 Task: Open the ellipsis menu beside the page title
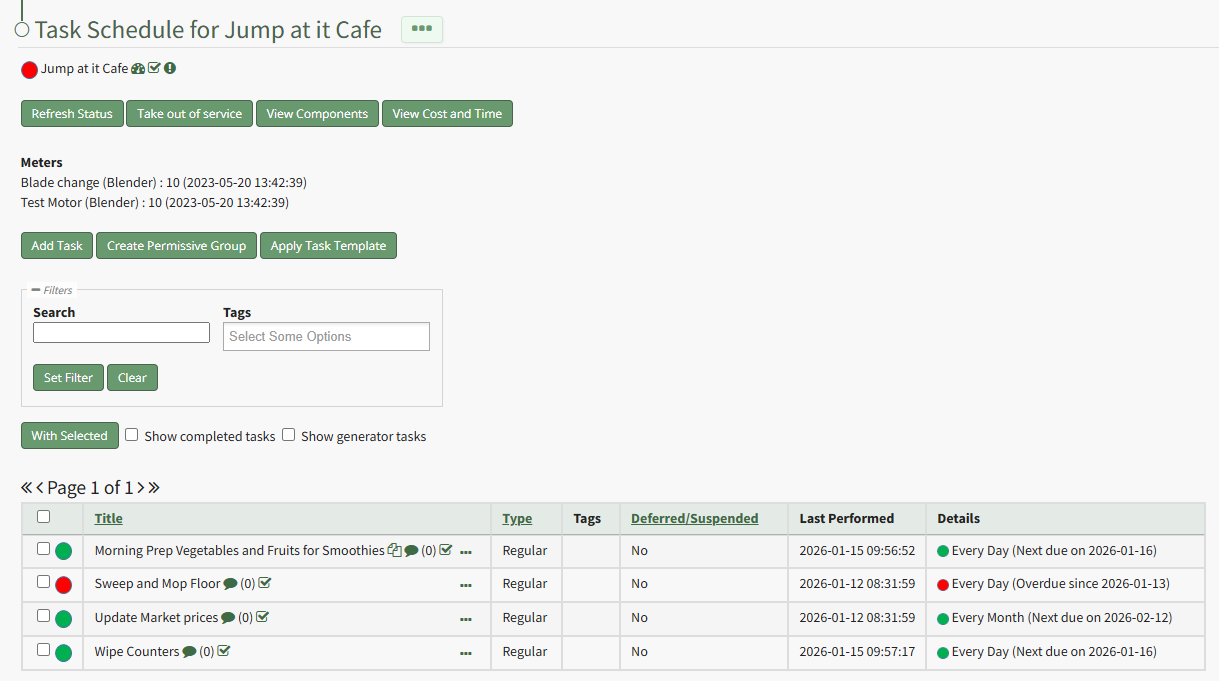tap(421, 29)
